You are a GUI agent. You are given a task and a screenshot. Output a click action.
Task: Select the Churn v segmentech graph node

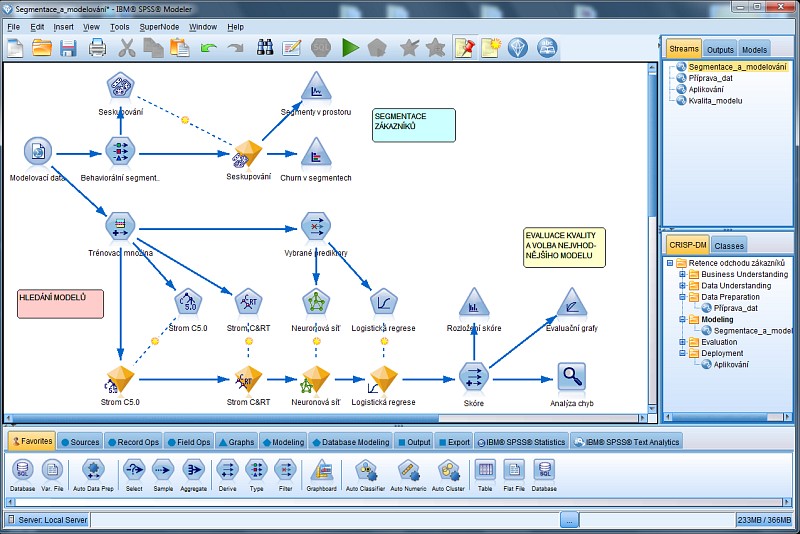coord(316,151)
